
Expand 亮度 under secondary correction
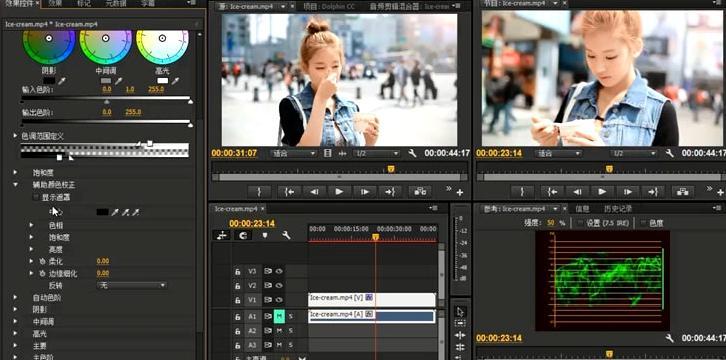[31, 249]
